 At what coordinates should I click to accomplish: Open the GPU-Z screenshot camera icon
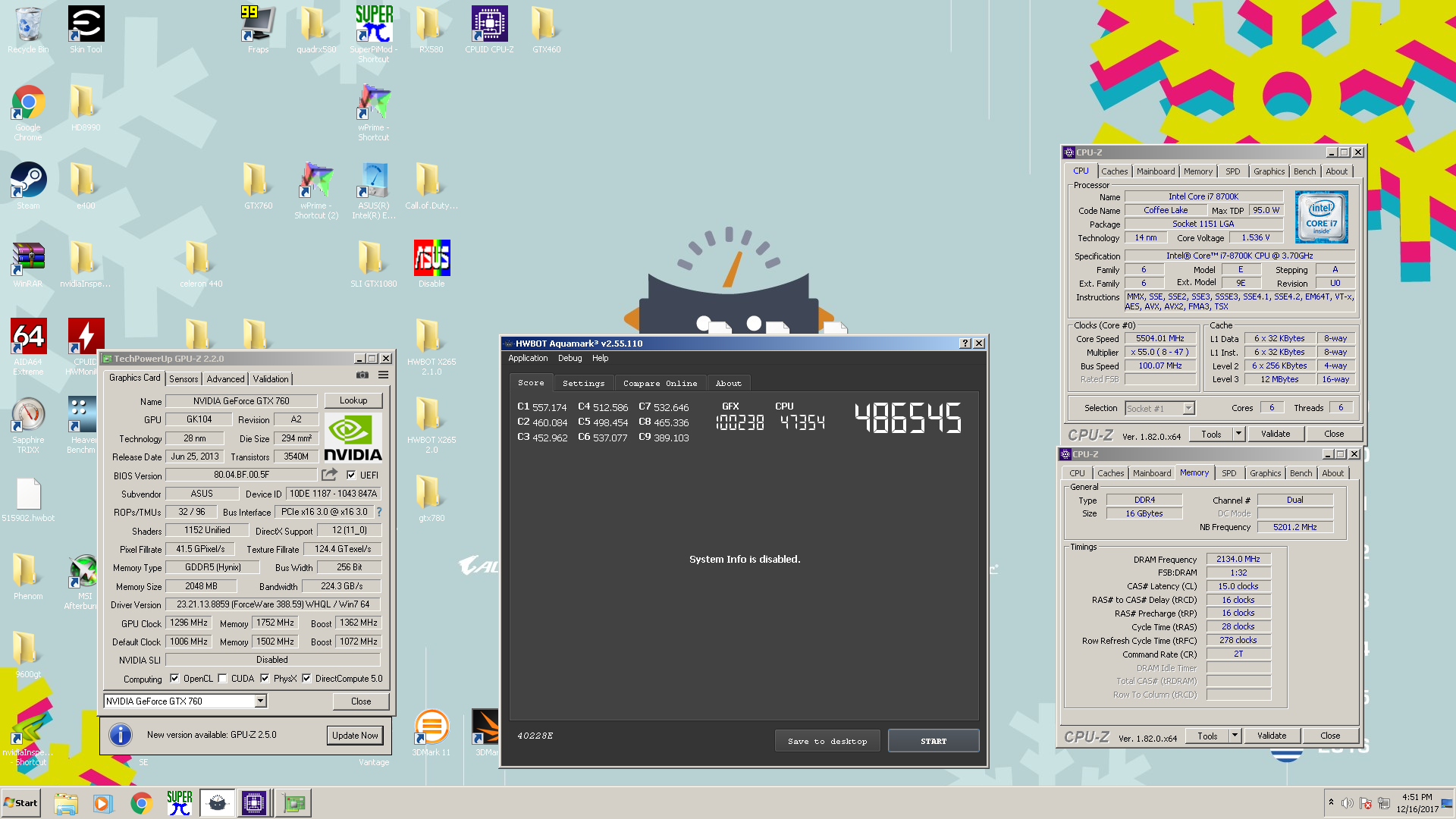pyautogui.click(x=362, y=375)
